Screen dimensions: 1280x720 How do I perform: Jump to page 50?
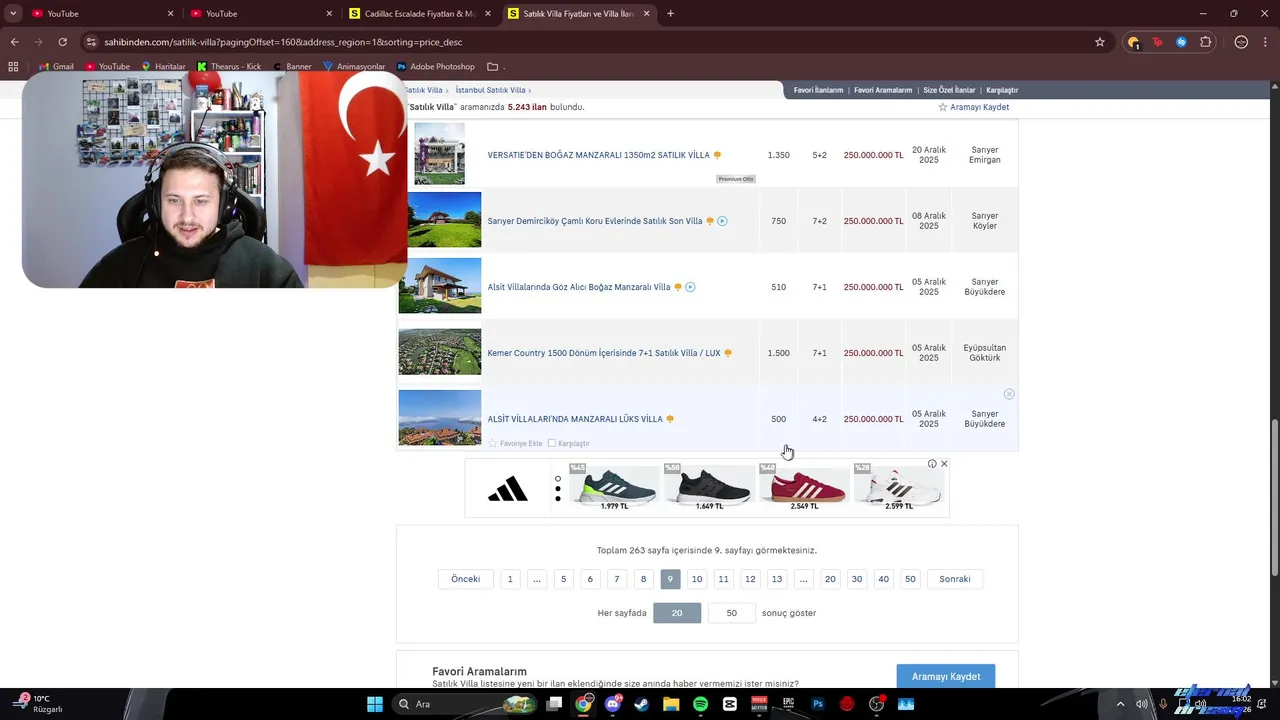pyautogui.click(x=910, y=579)
